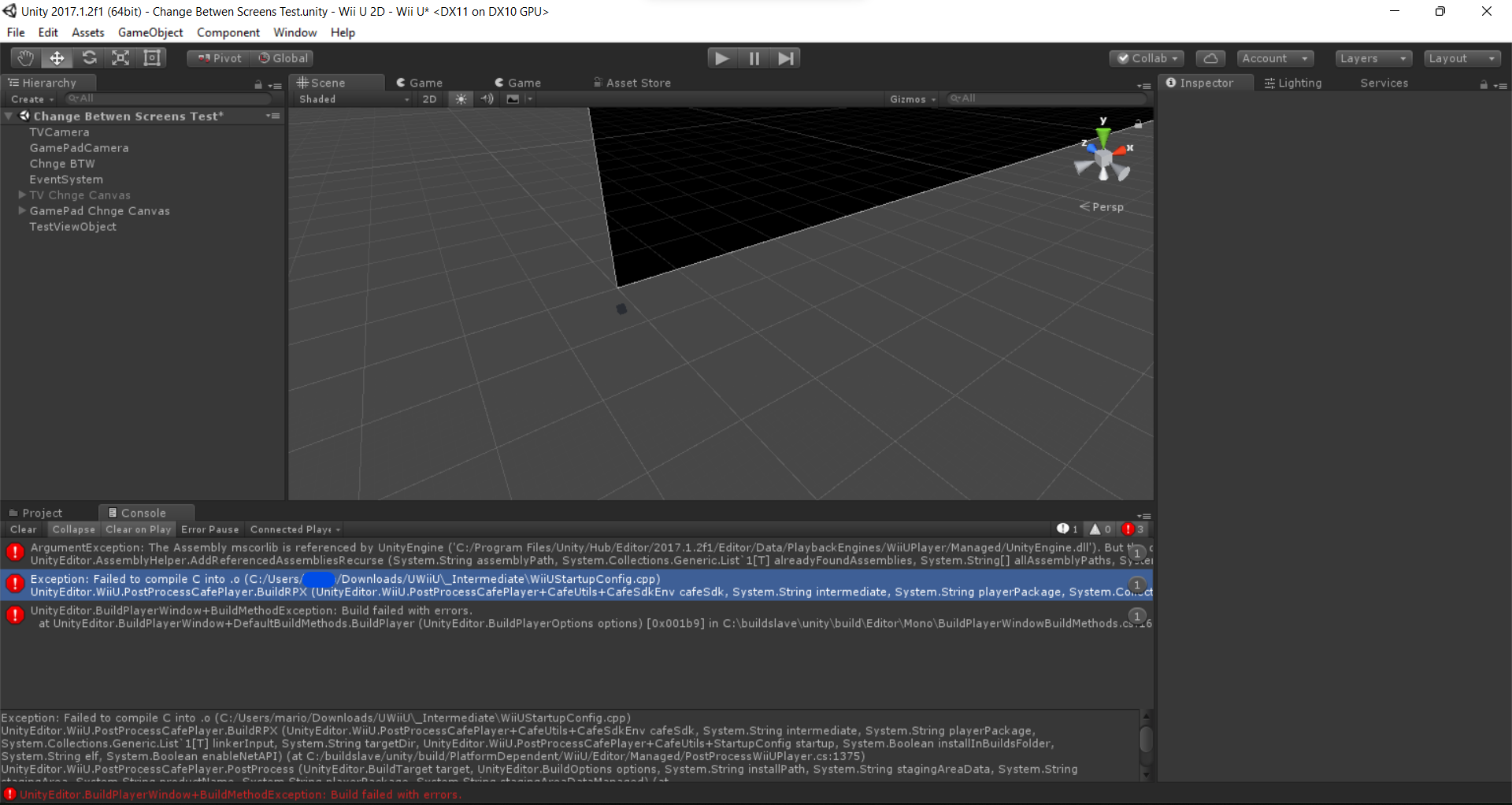Open the Window menu

tap(295, 32)
